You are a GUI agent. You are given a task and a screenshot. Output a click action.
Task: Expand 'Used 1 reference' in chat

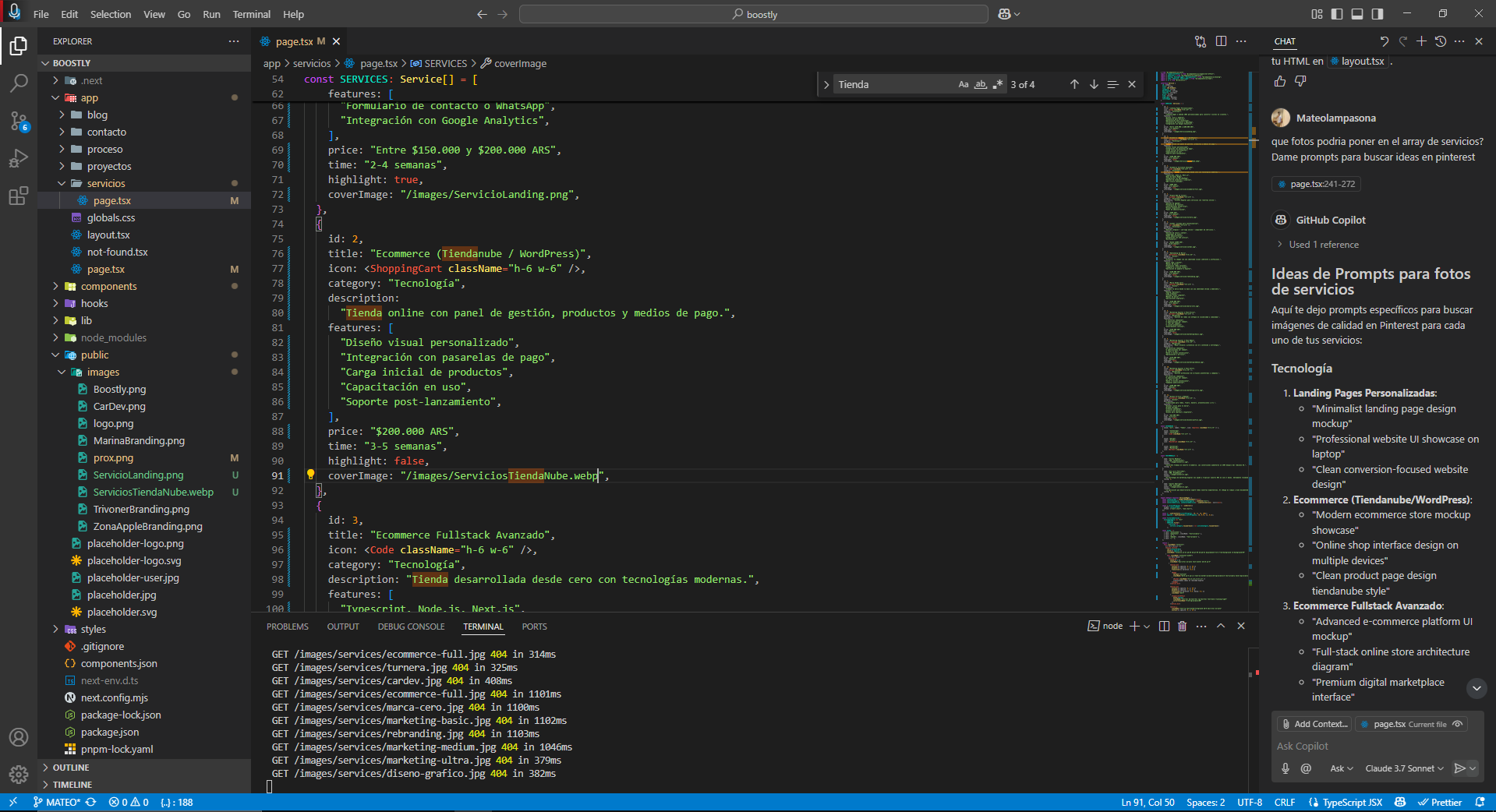1317,245
